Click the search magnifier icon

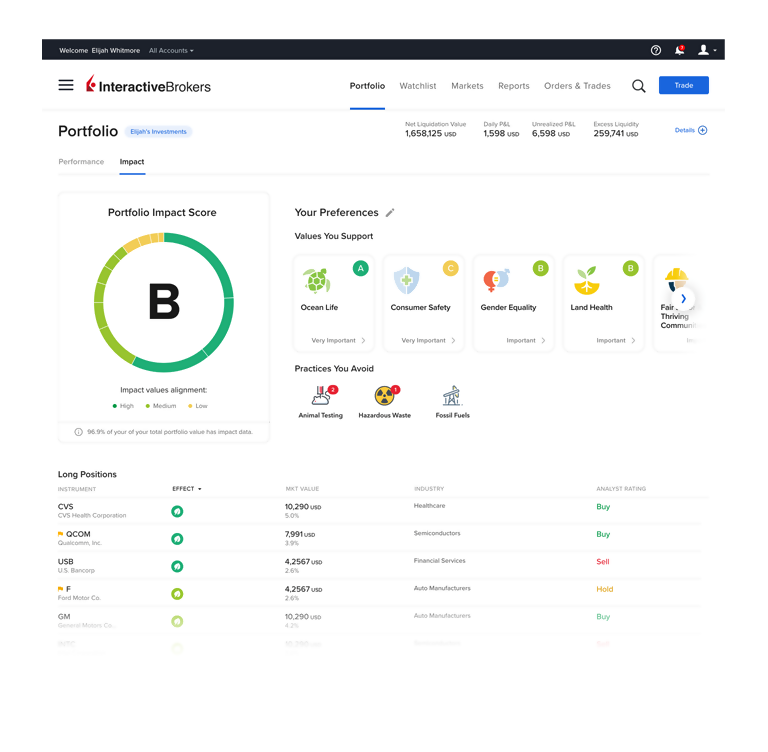(638, 86)
